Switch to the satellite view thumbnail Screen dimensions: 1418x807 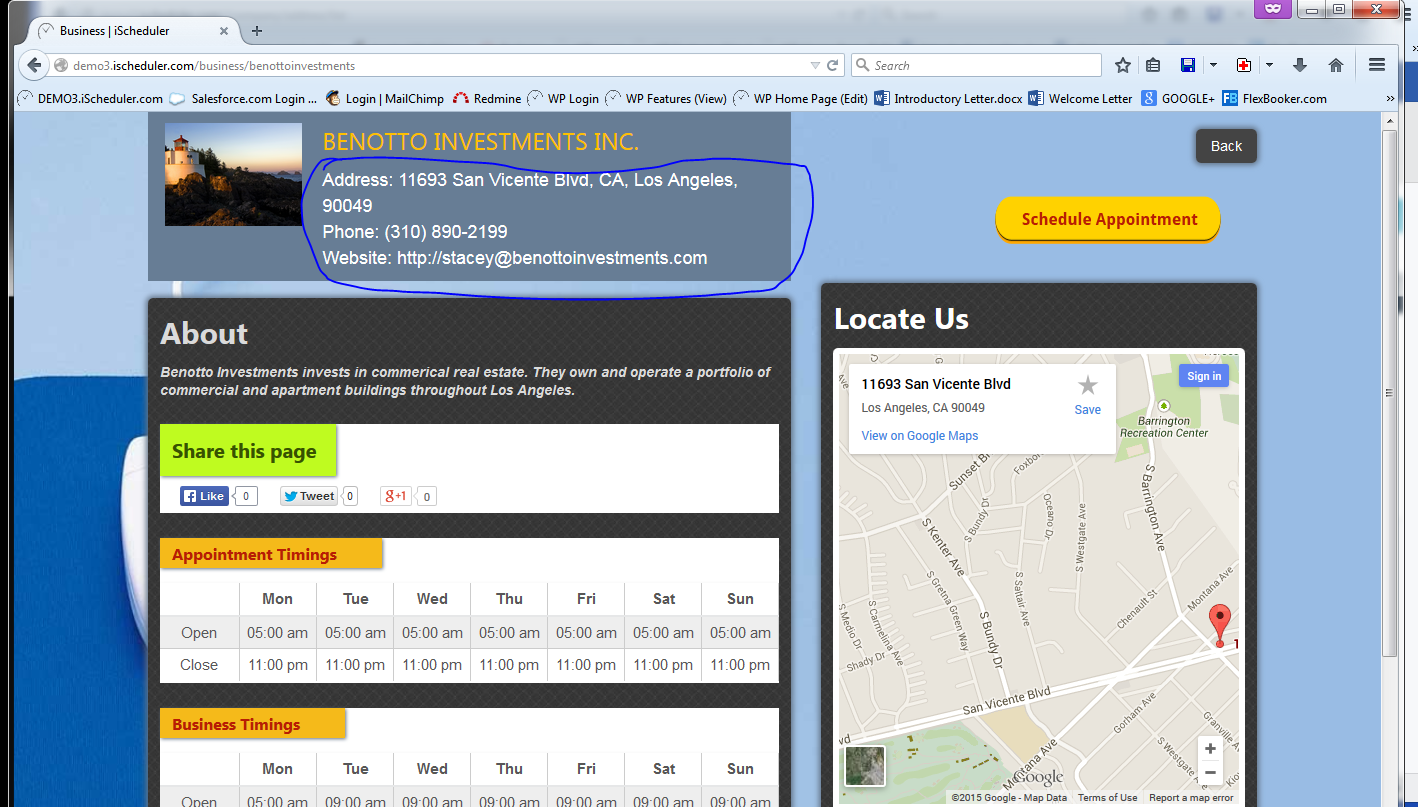pyautogui.click(x=865, y=766)
